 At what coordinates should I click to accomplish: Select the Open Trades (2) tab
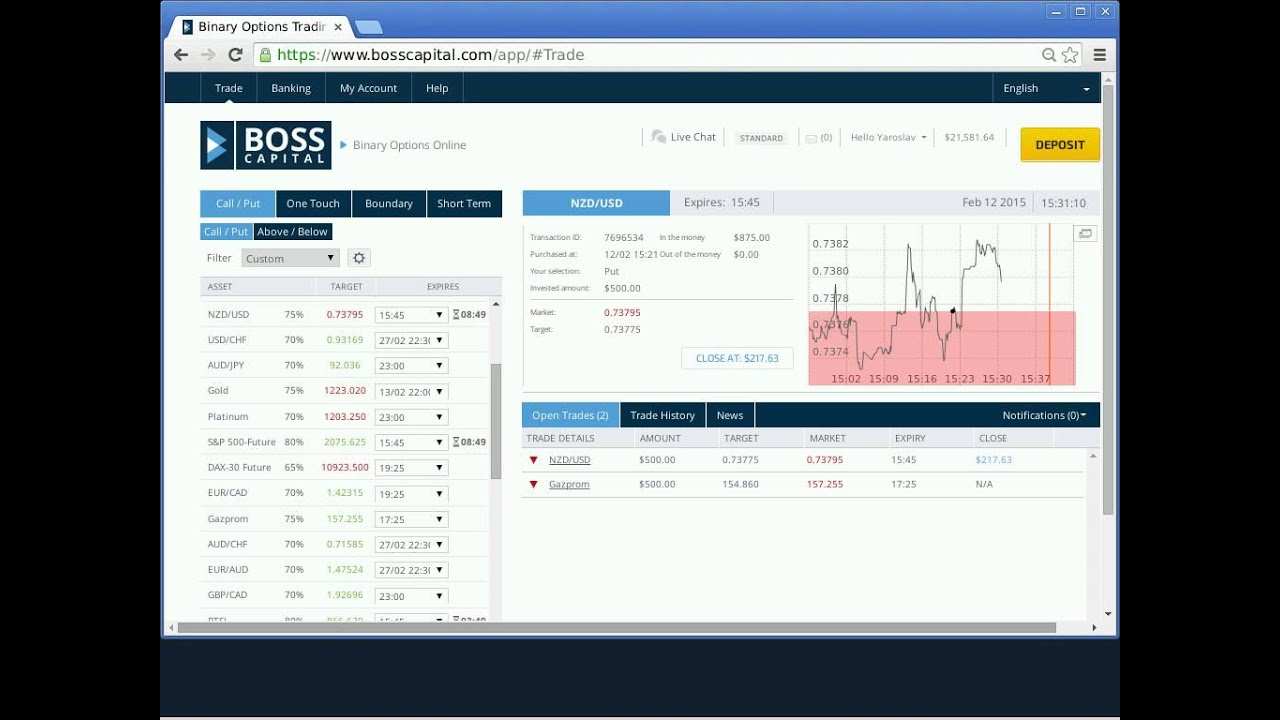[570, 415]
